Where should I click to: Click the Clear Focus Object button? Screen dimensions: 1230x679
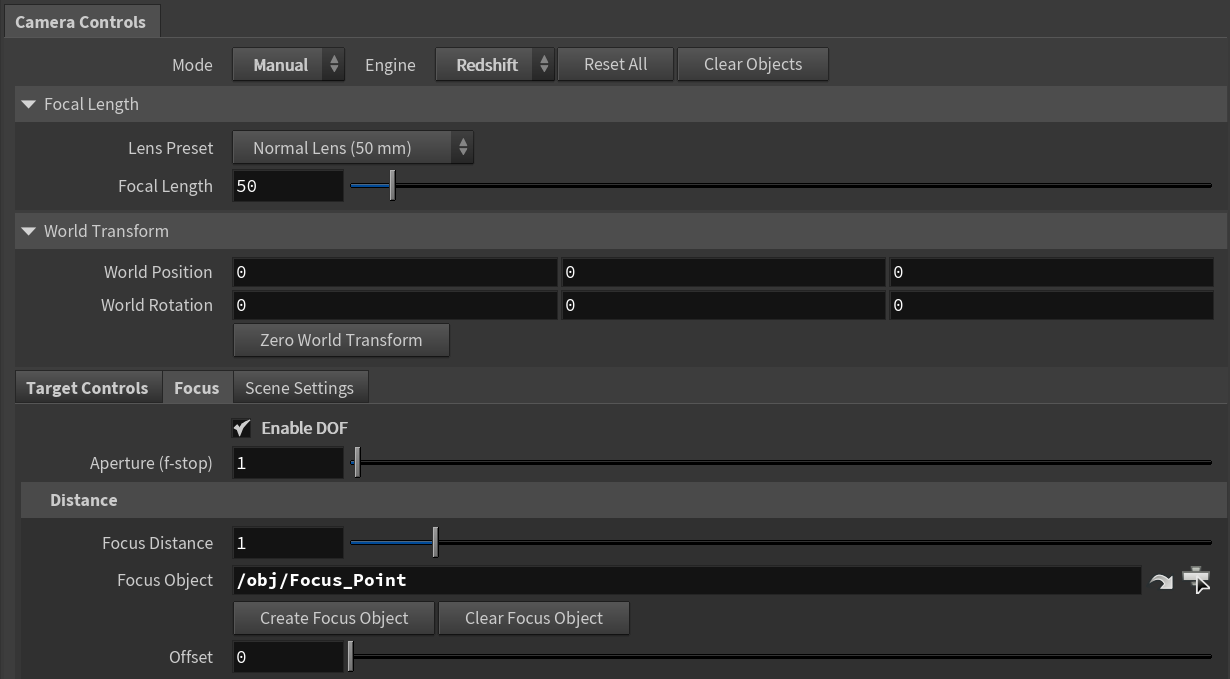tap(534, 618)
